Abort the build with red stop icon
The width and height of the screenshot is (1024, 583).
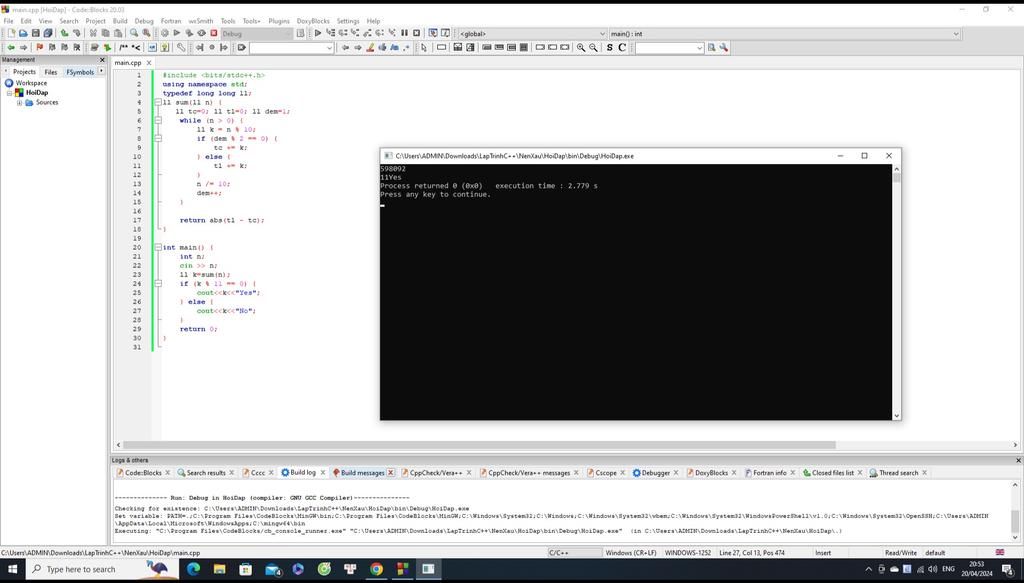coord(214,33)
